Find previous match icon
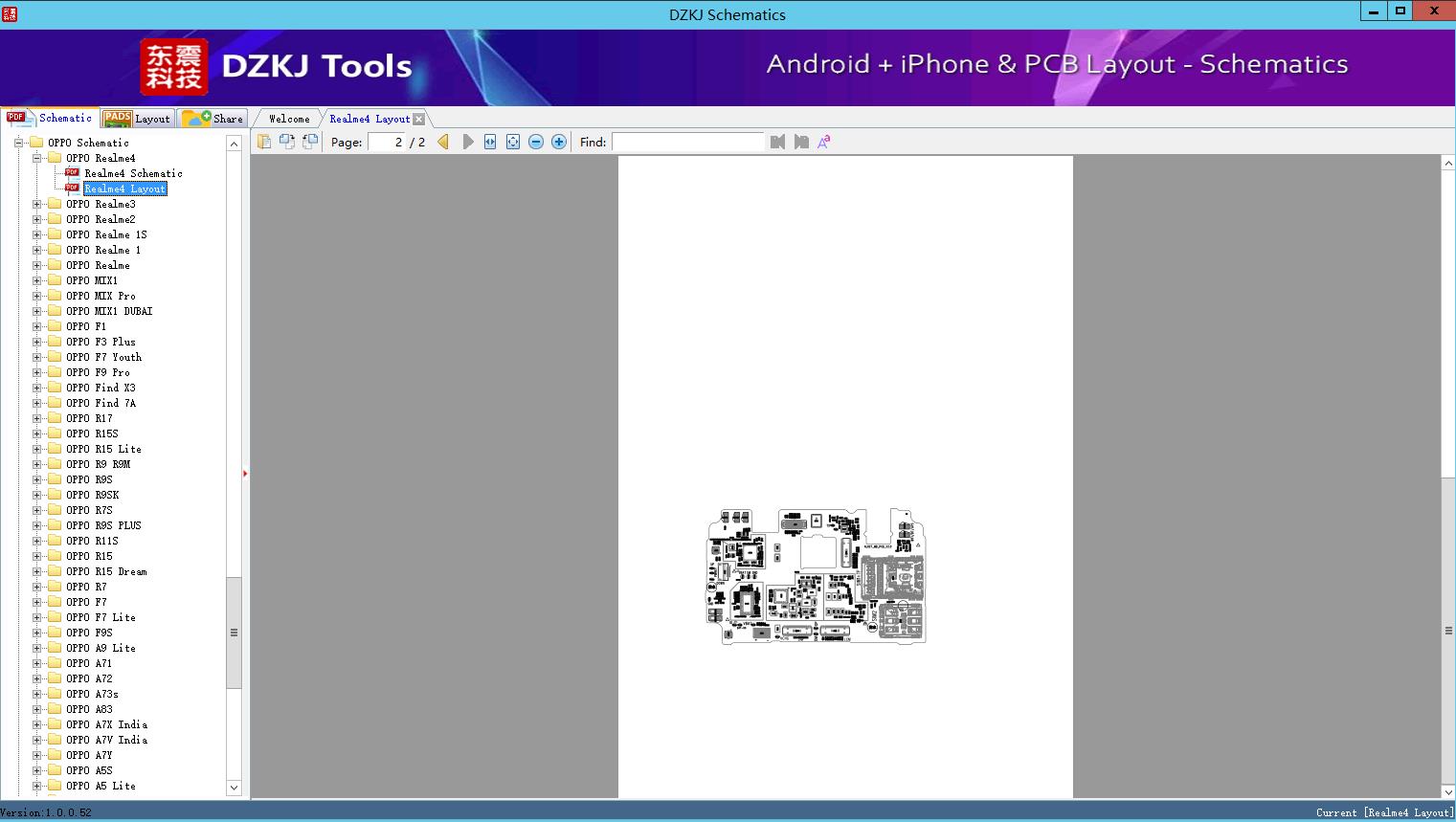1456x822 pixels. [777, 142]
